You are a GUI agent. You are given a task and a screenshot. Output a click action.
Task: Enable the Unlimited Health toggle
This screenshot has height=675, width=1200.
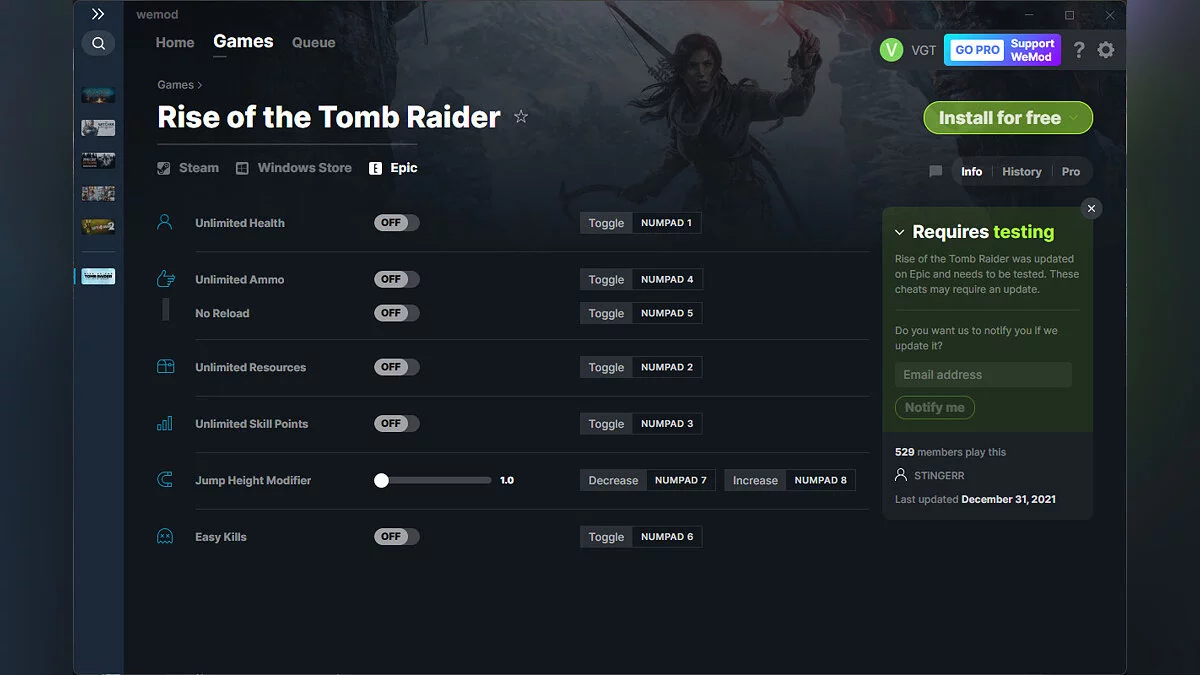(x=396, y=222)
